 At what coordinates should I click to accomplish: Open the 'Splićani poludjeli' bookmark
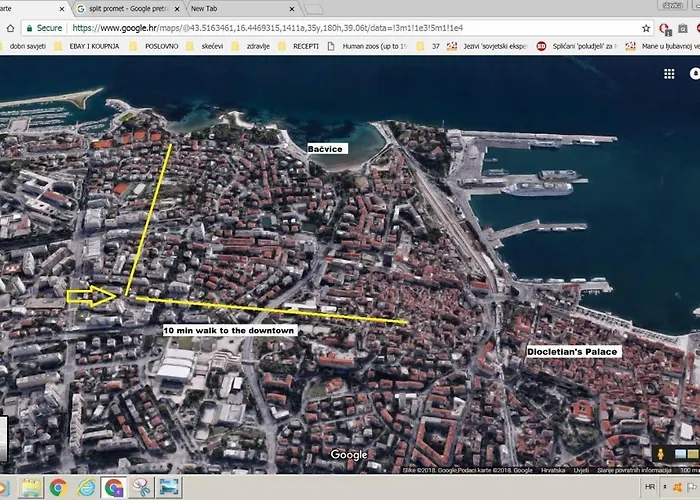pos(577,46)
